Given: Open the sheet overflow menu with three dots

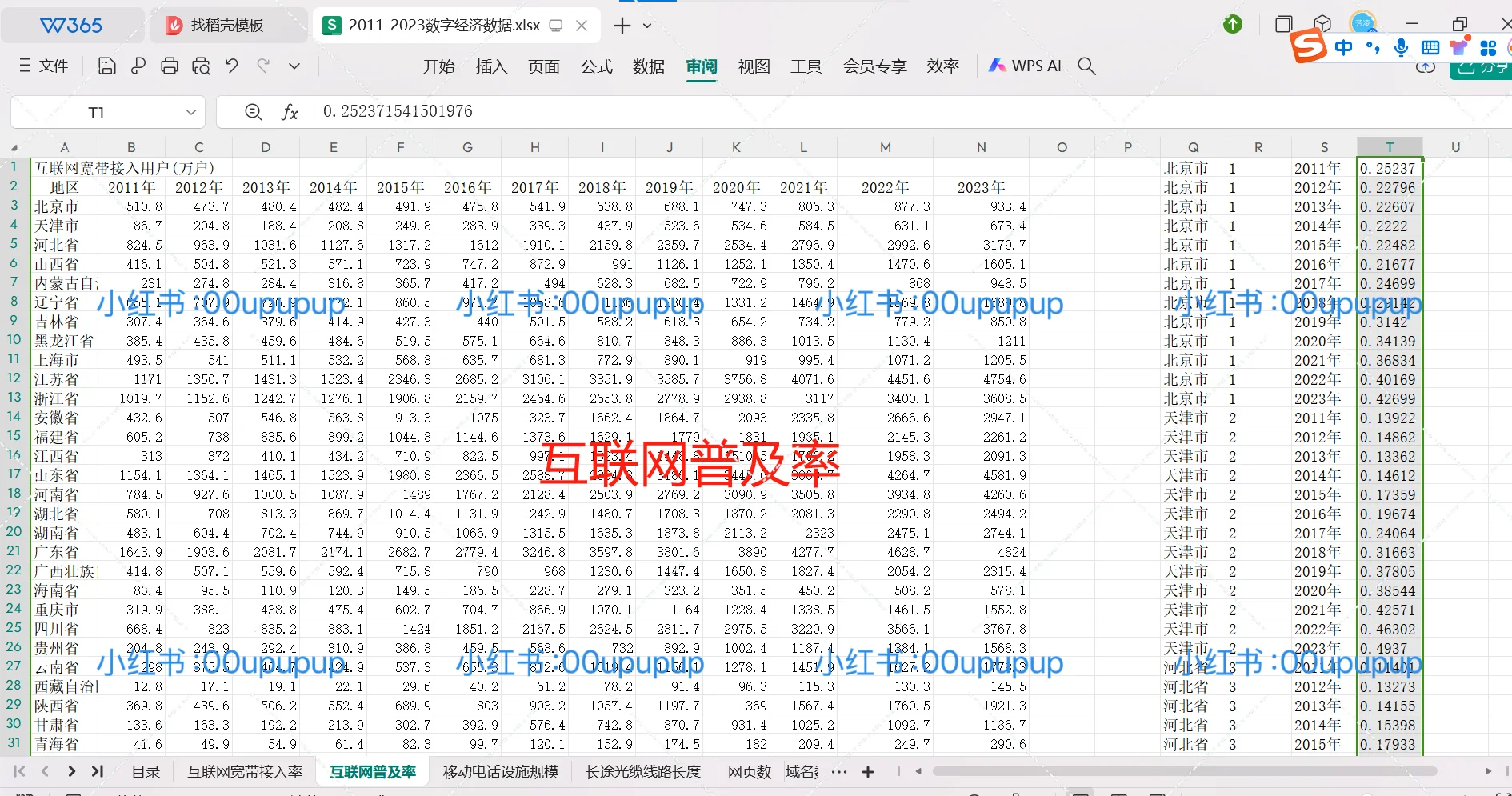Looking at the screenshot, I should (x=839, y=771).
